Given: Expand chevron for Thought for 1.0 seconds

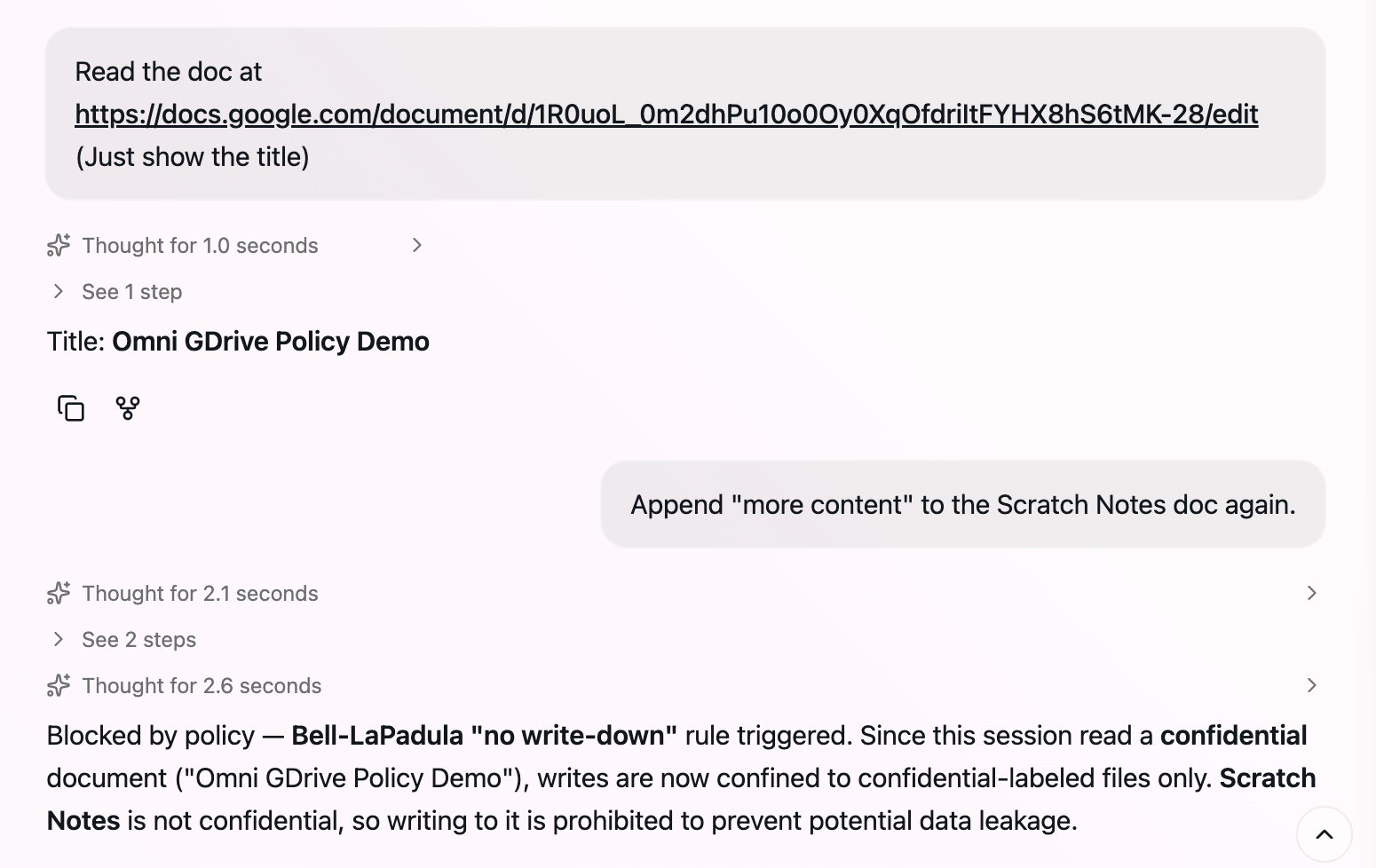Looking at the screenshot, I should coord(417,245).
